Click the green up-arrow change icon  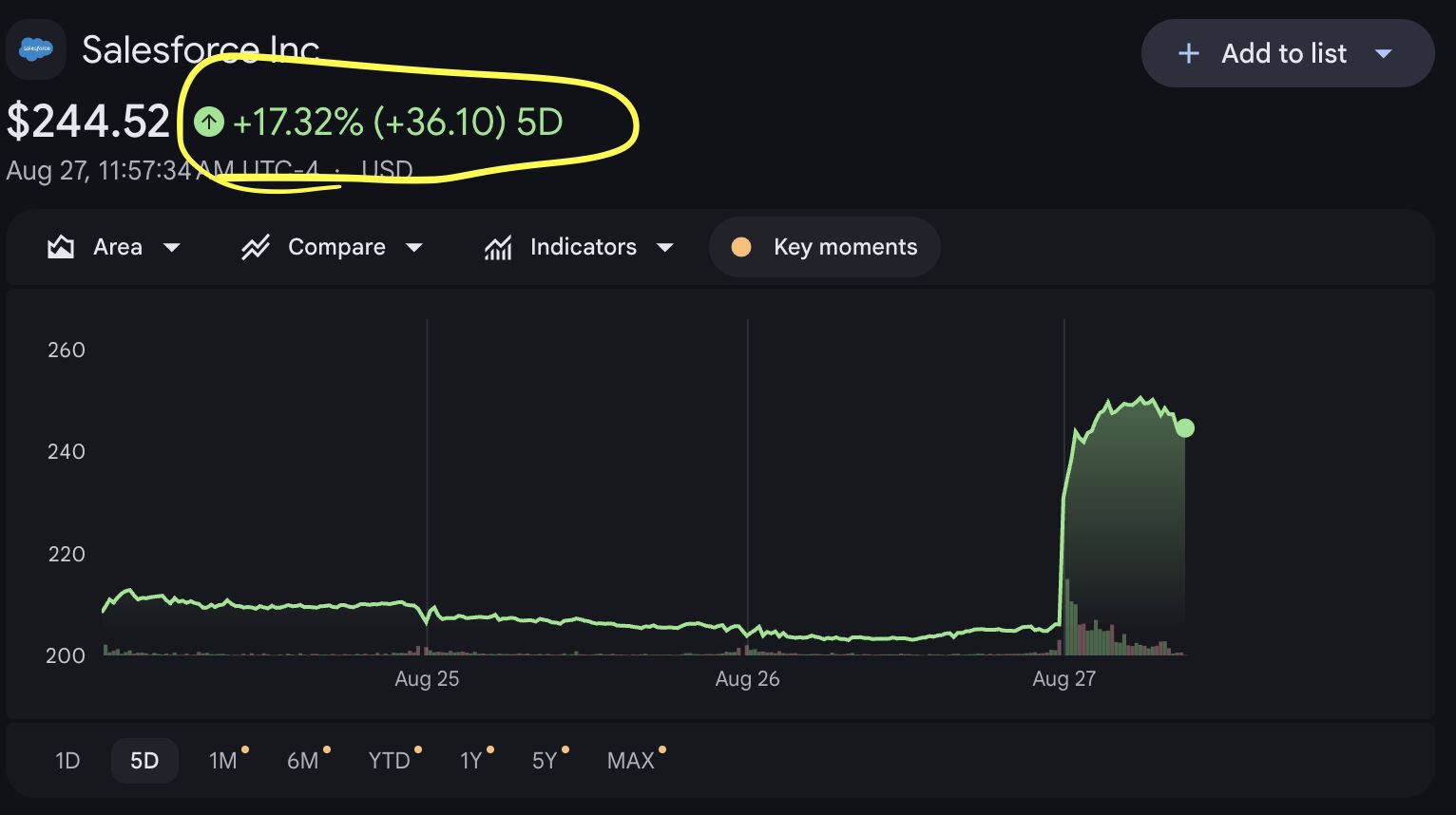coord(209,122)
